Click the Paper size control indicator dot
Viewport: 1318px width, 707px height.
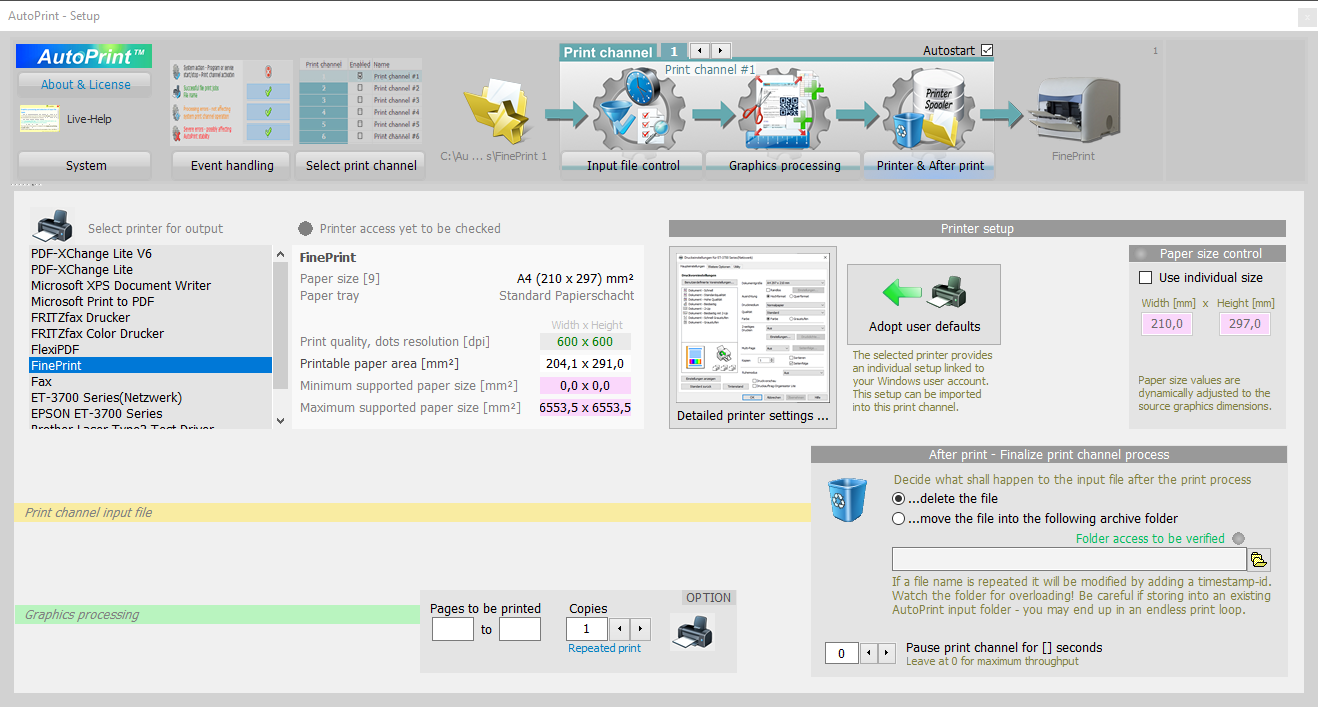pos(1141,253)
